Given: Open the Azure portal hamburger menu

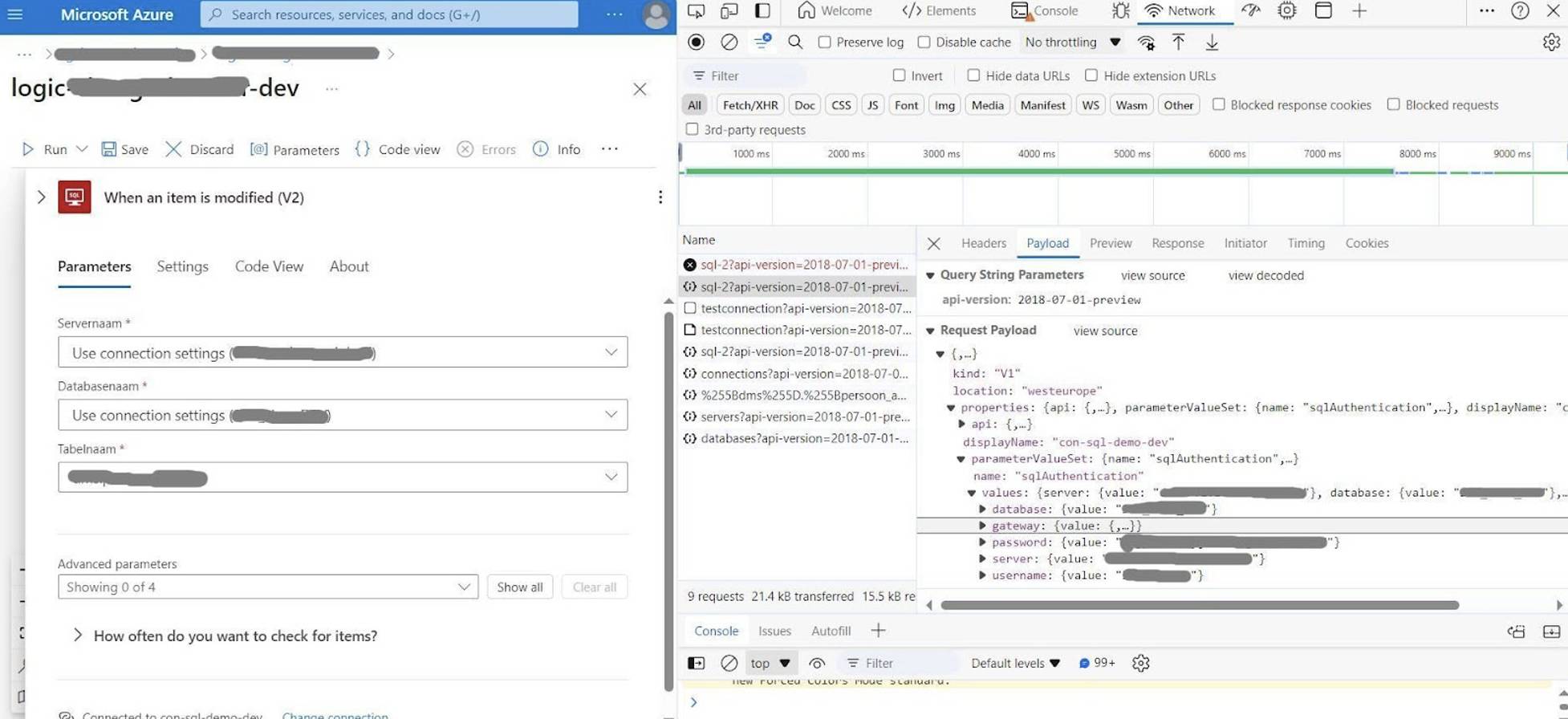Looking at the screenshot, I should [14, 14].
